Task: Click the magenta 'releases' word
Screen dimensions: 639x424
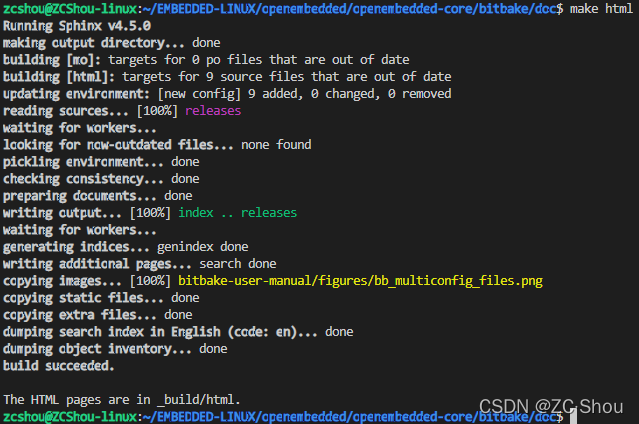Action: pyautogui.click(x=213, y=111)
